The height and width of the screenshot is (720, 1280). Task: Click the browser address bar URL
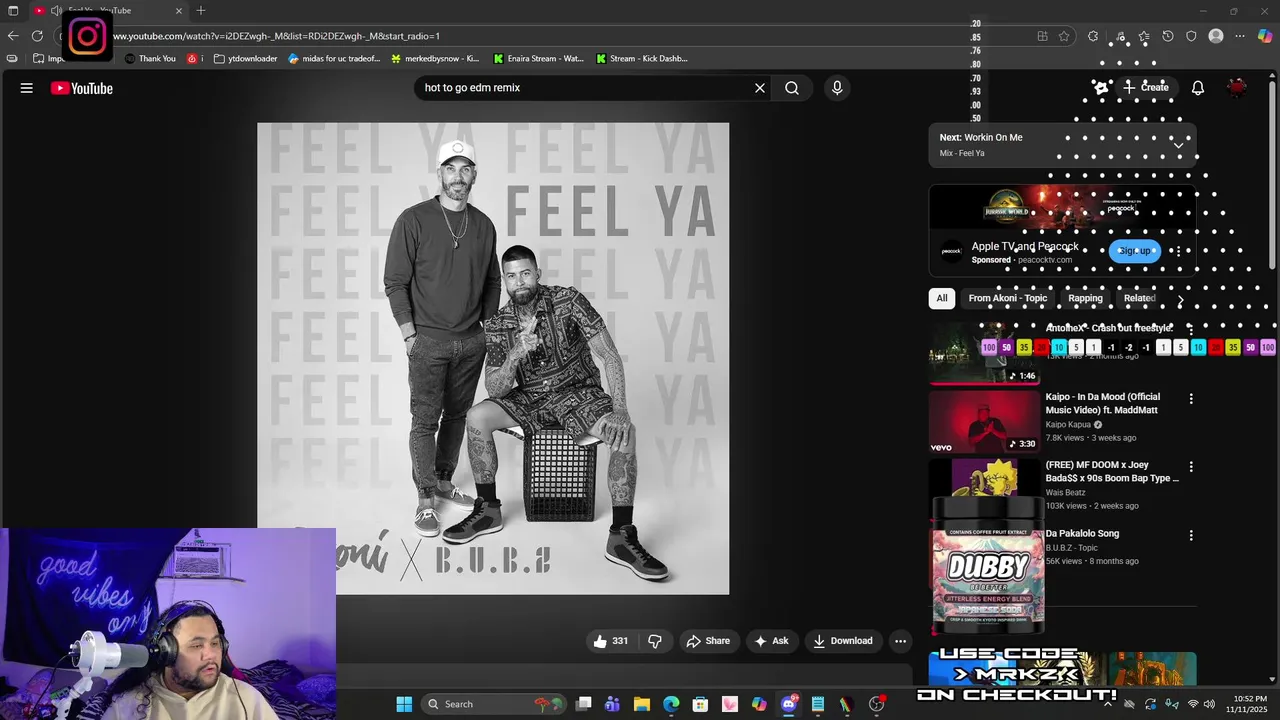tap(276, 36)
